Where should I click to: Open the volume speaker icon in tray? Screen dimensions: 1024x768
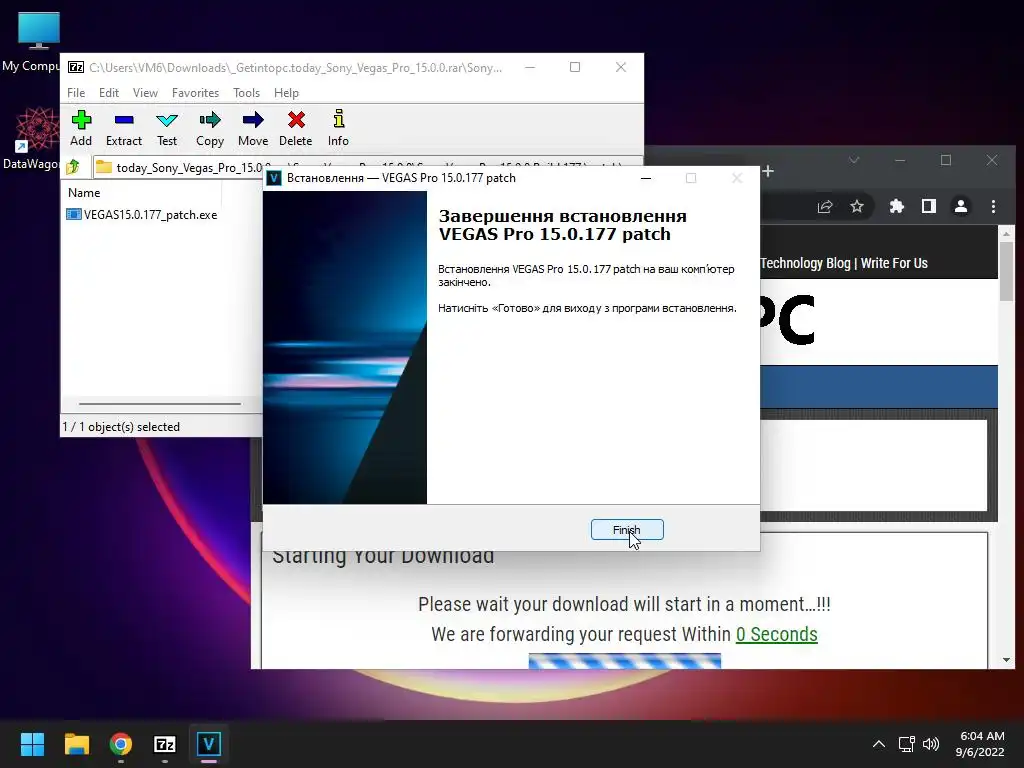point(931,744)
